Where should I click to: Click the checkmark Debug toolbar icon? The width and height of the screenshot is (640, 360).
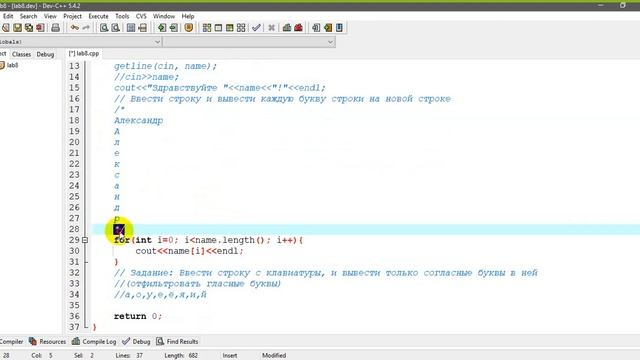point(256,28)
